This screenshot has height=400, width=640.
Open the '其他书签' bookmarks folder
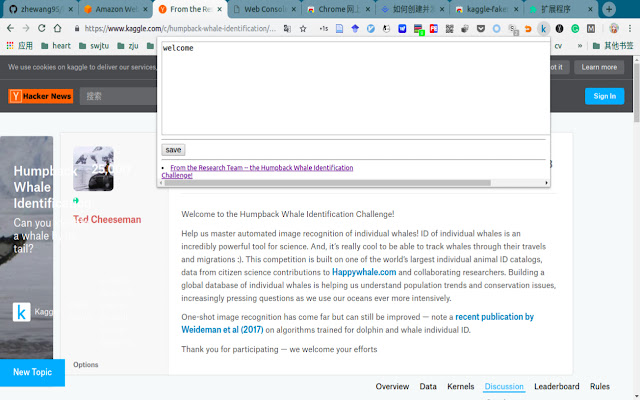click(x=613, y=46)
